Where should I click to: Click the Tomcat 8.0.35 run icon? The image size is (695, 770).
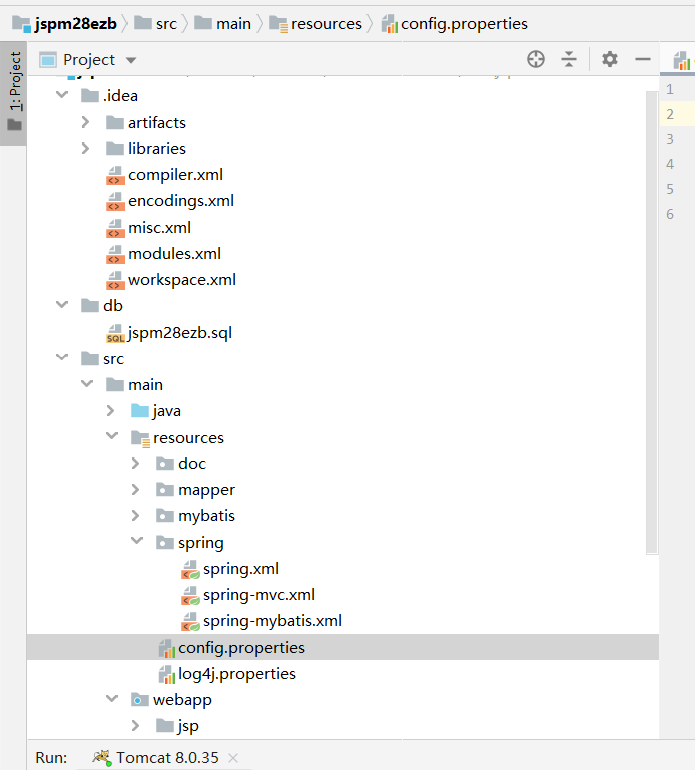(x=101, y=757)
